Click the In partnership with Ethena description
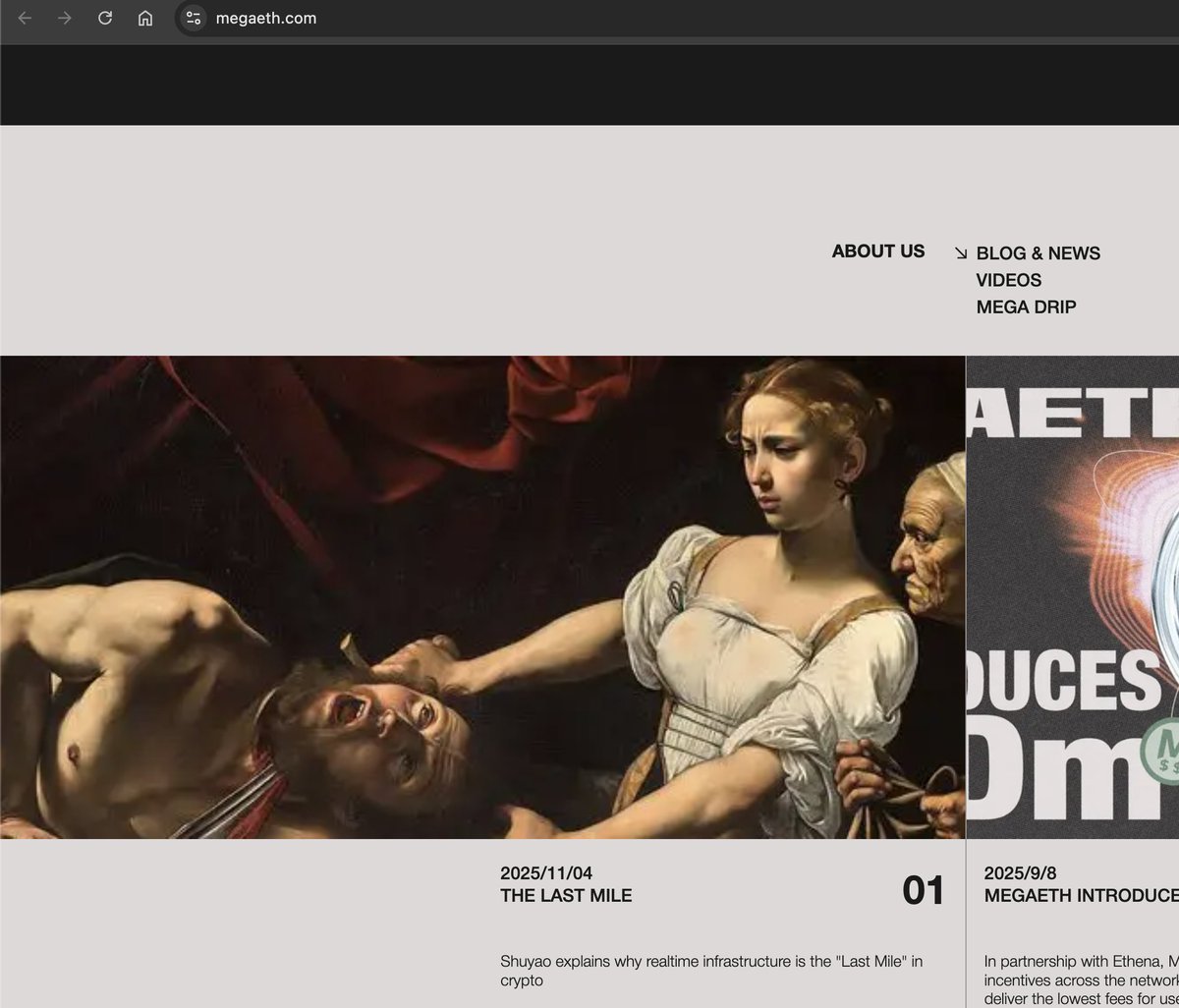 [1081, 980]
